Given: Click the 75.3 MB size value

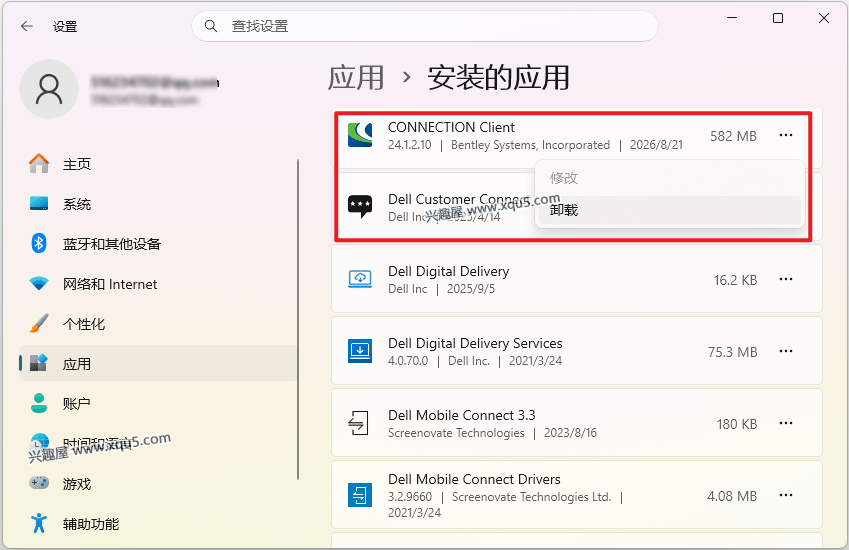Looking at the screenshot, I should point(732,352).
